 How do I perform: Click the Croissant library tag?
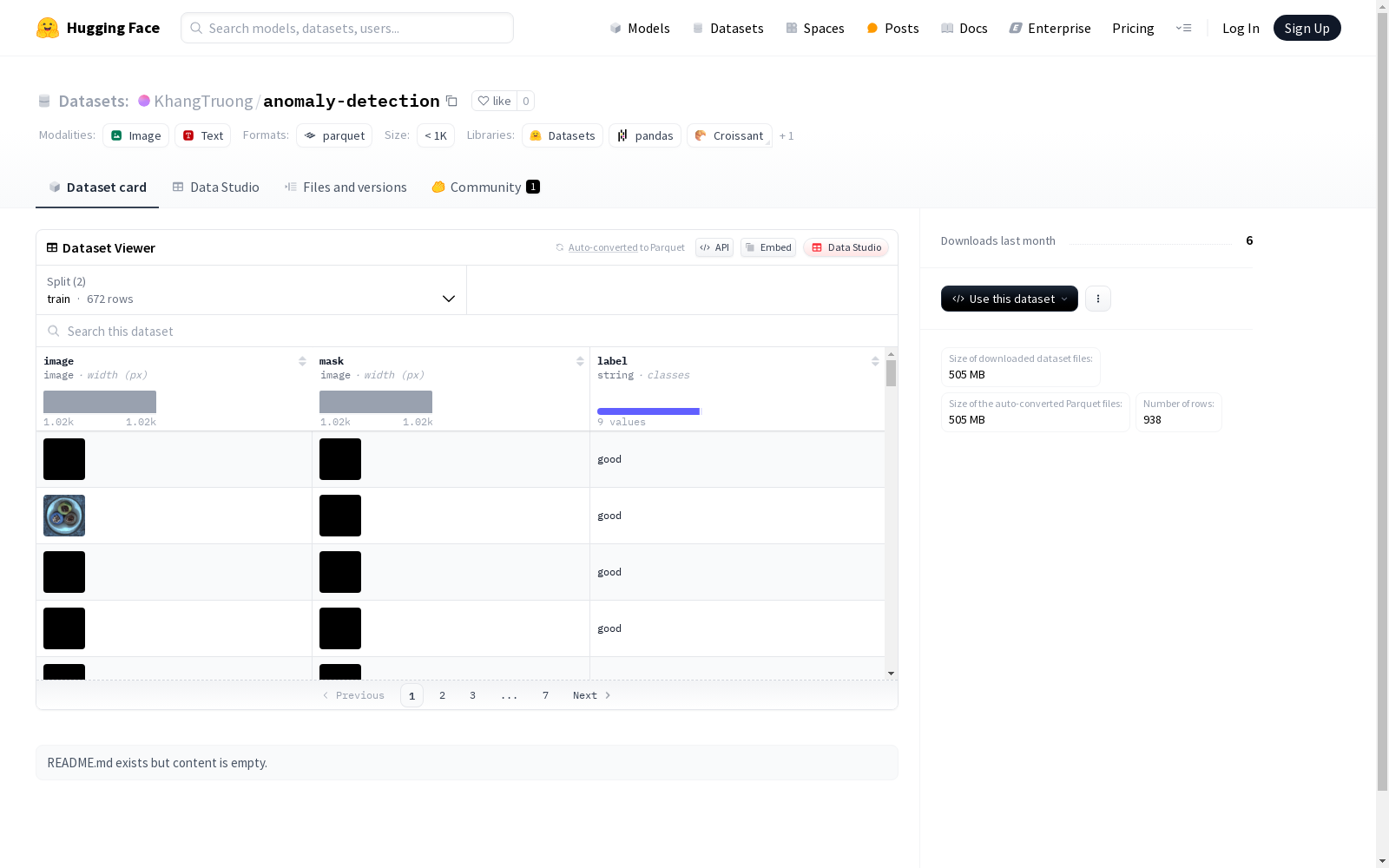pos(729,135)
